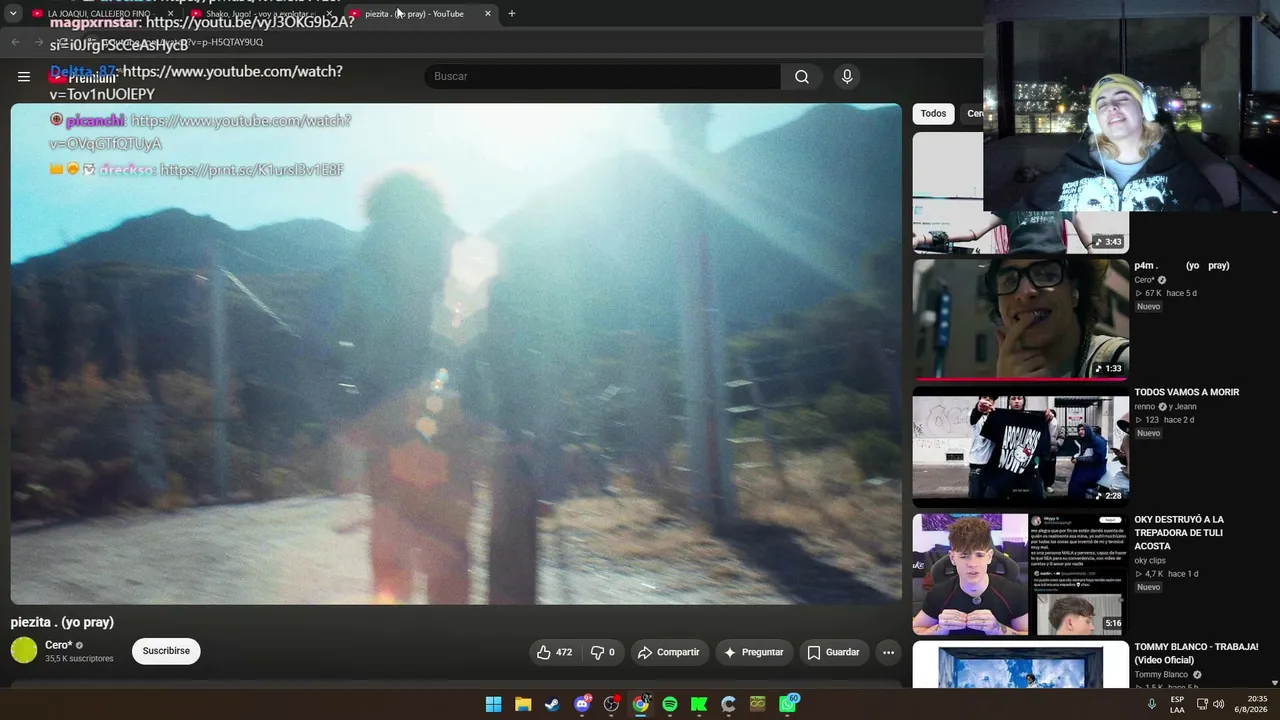
Task: Click the renno y Jeann channel name
Action: point(1166,407)
